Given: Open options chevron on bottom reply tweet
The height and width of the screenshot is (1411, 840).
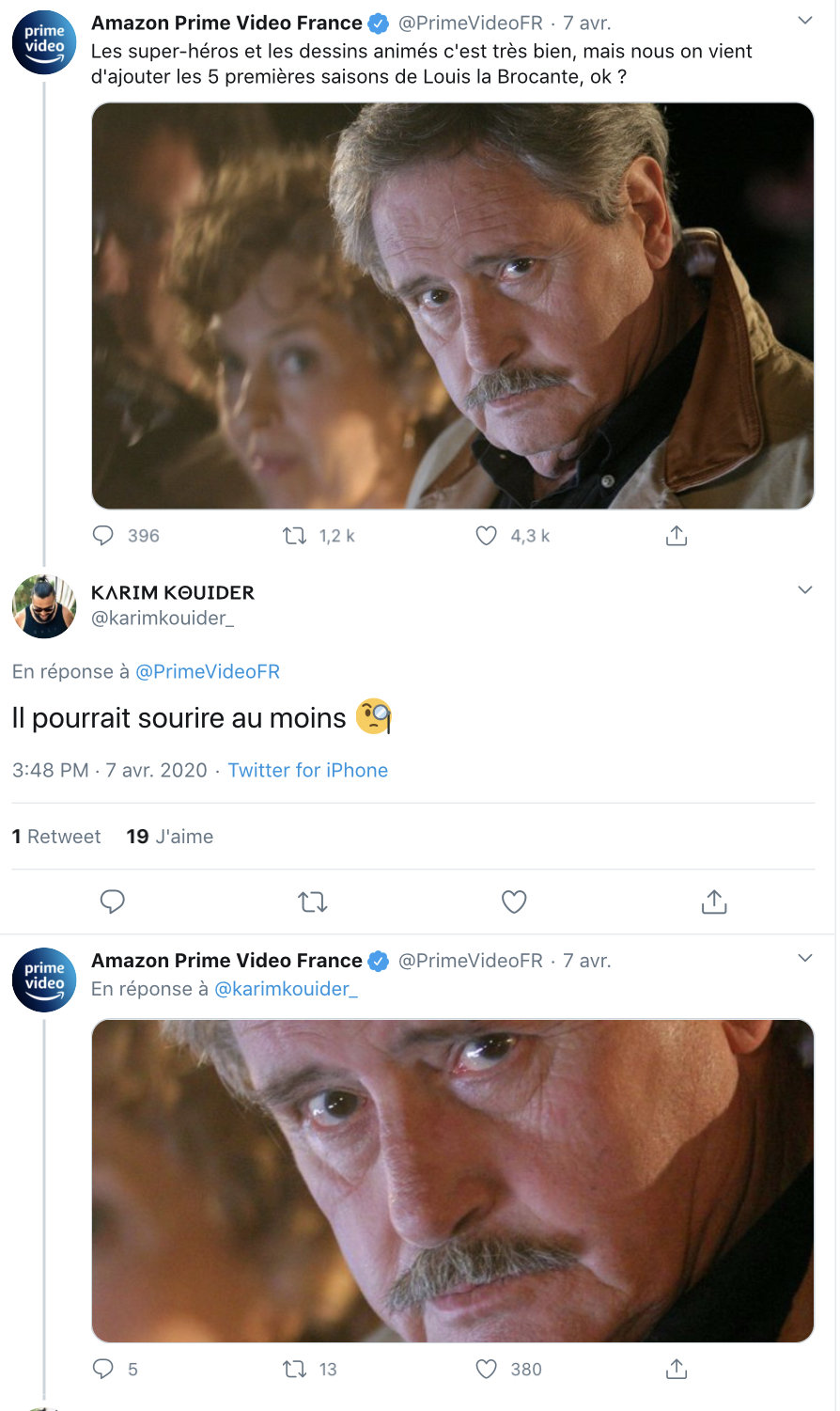Looking at the screenshot, I should [804, 958].
